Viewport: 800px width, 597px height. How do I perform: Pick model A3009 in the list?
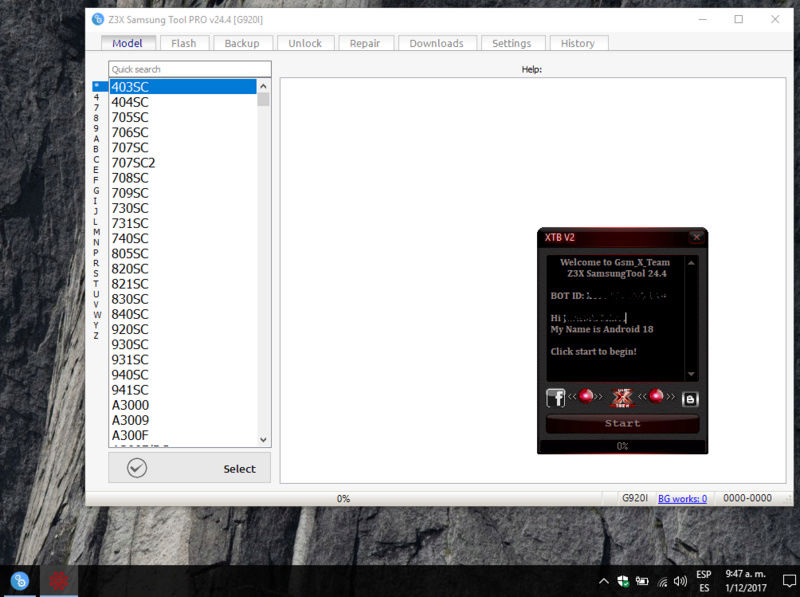click(183, 420)
